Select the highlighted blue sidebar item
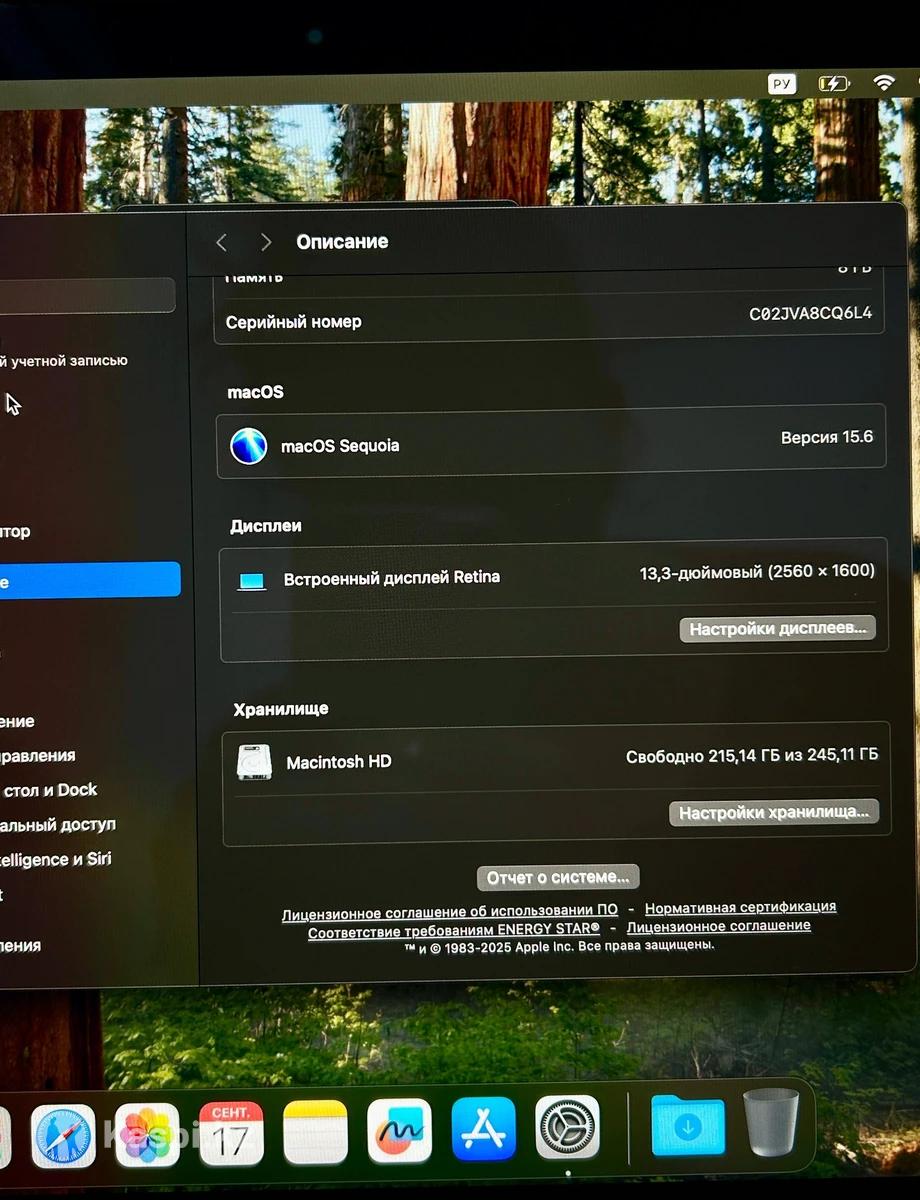920x1200 pixels. (90, 580)
